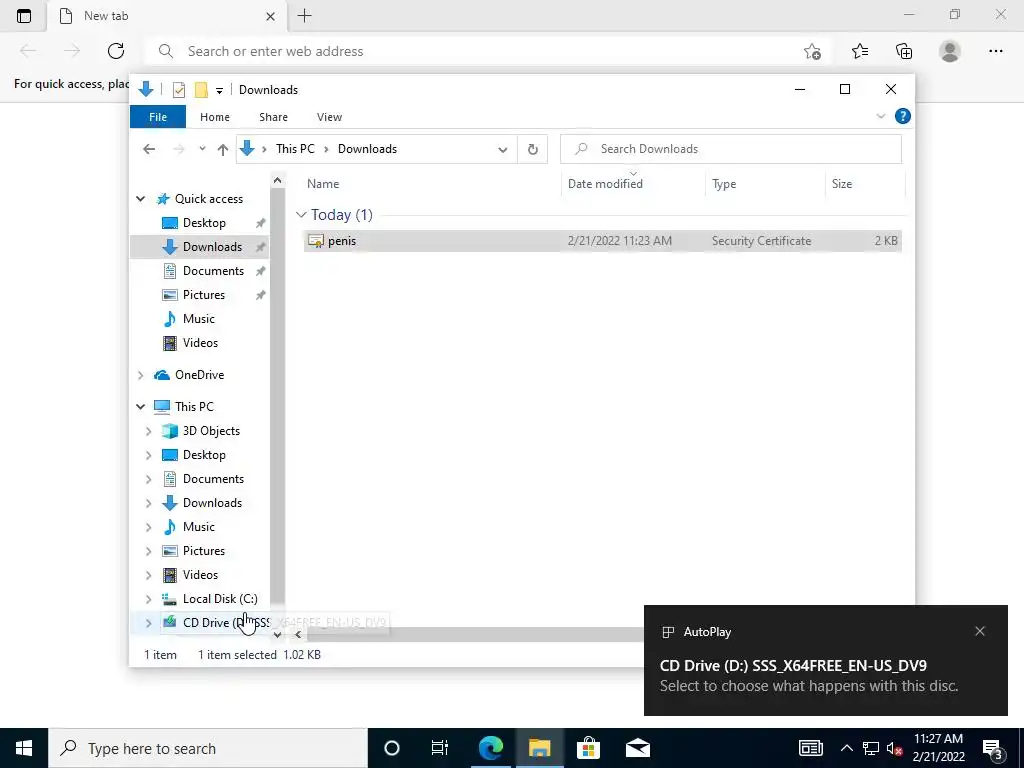1024x768 pixels.
Task: Expand the OneDrive tree node
Action: (x=140, y=375)
